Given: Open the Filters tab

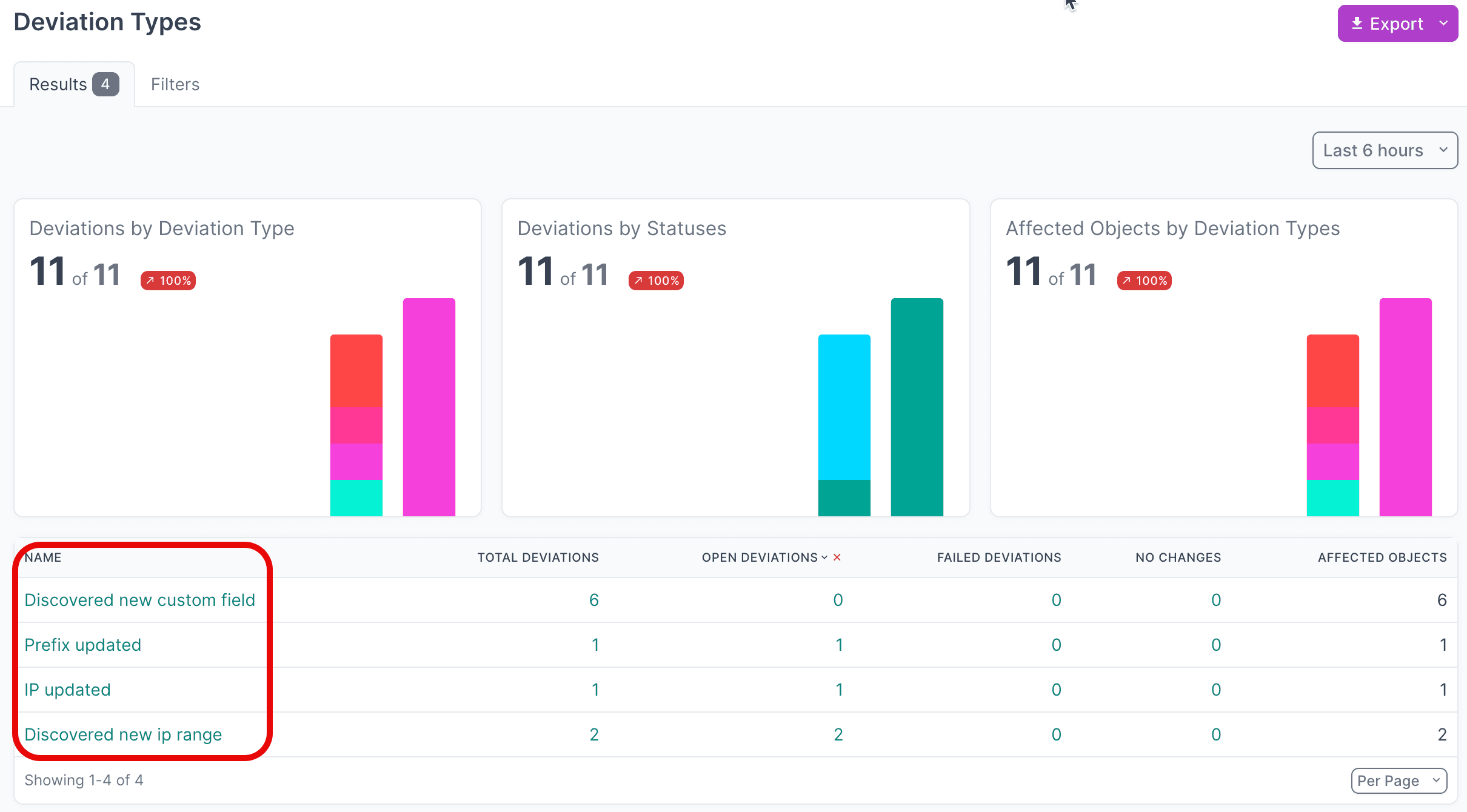Looking at the screenshot, I should [x=175, y=84].
